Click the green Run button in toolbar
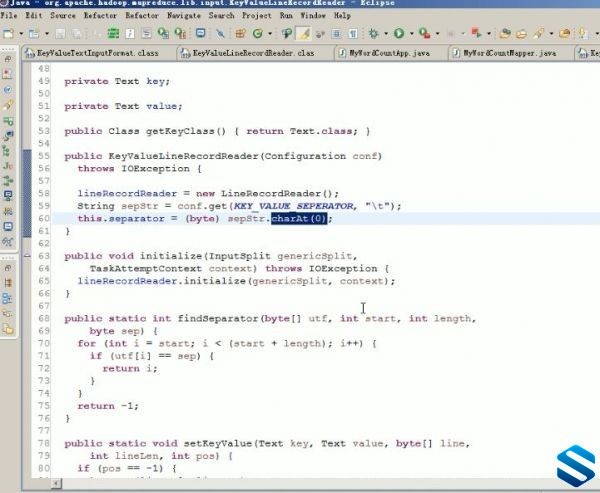The height and width of the screenshot is (493, 600). 399,34
